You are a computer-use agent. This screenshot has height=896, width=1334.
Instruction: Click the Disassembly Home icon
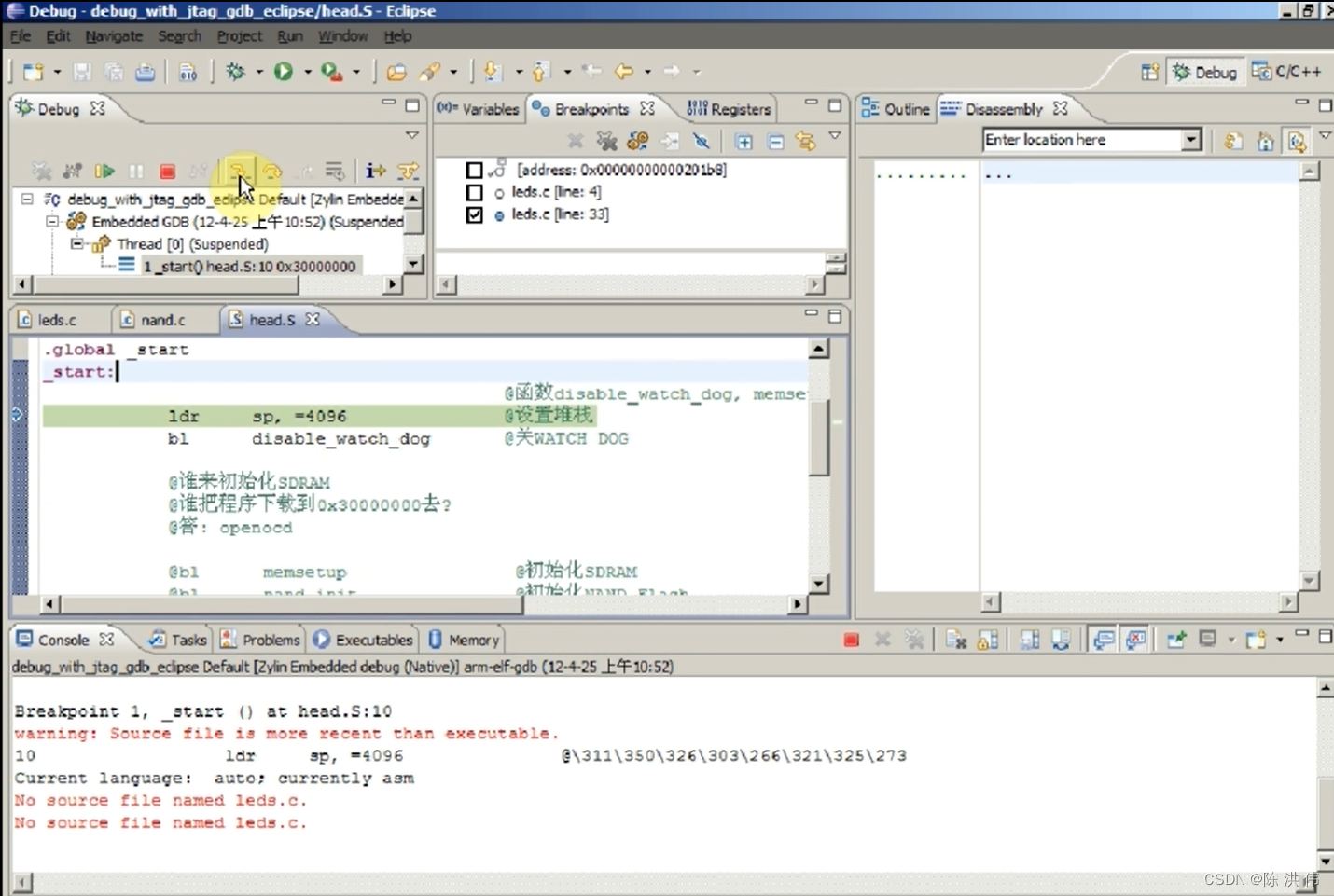pos(1265,142)
